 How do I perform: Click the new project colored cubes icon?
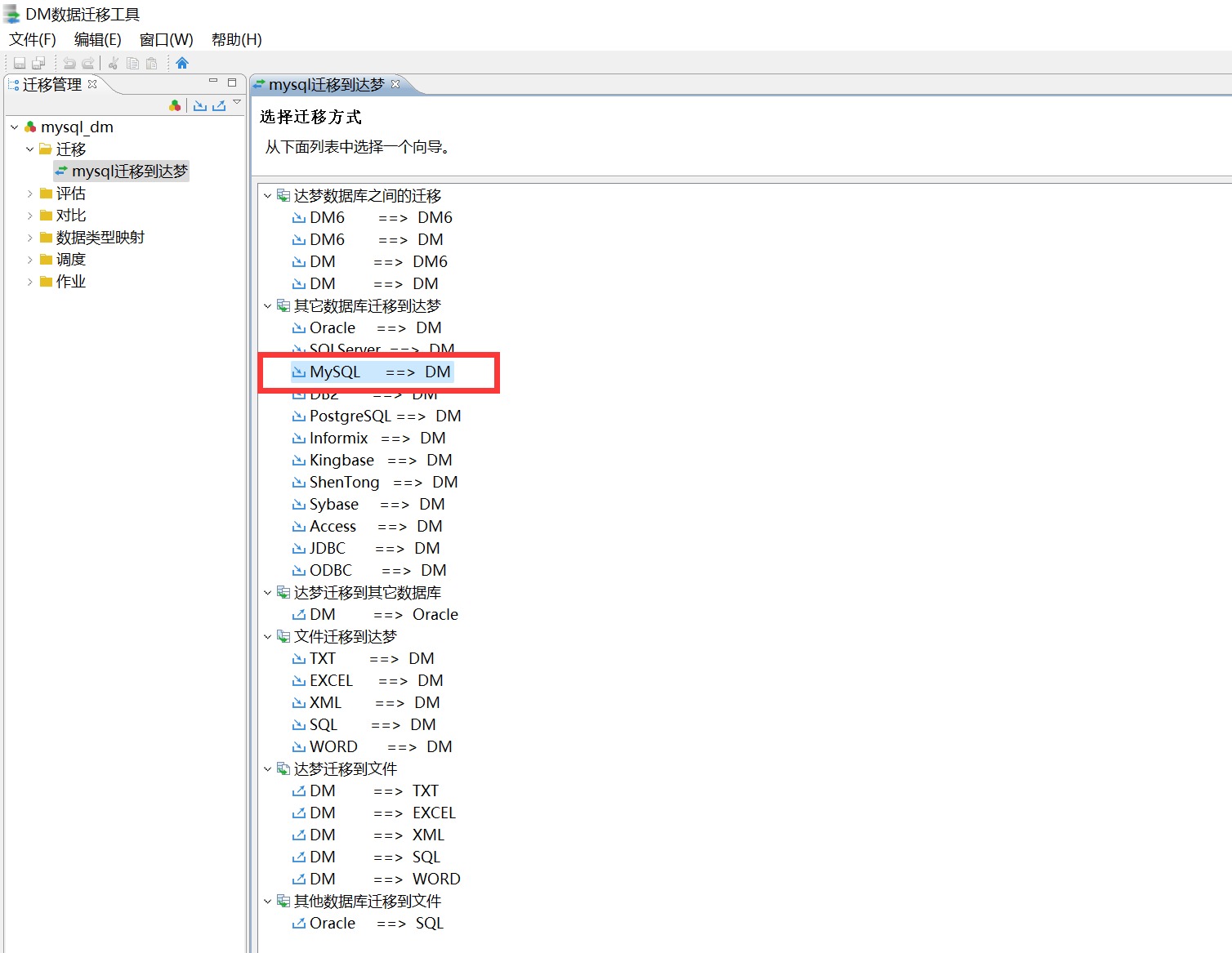pos(175,105)
